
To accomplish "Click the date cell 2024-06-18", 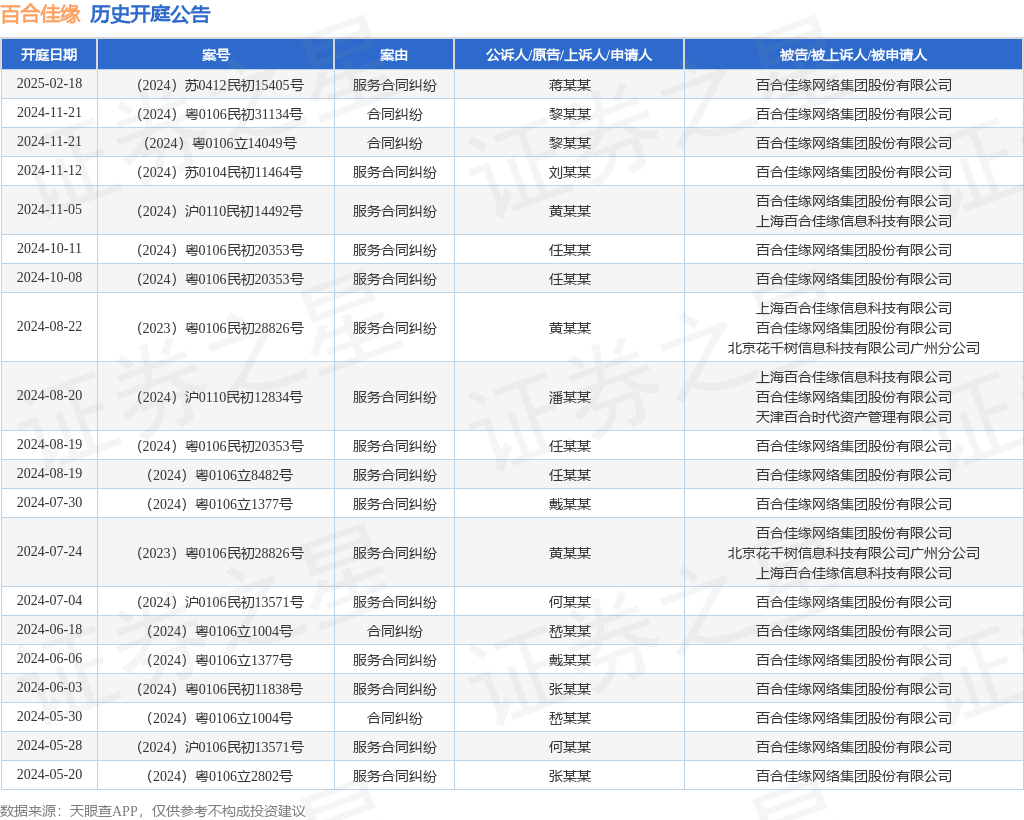I will (x=49, y=629).
